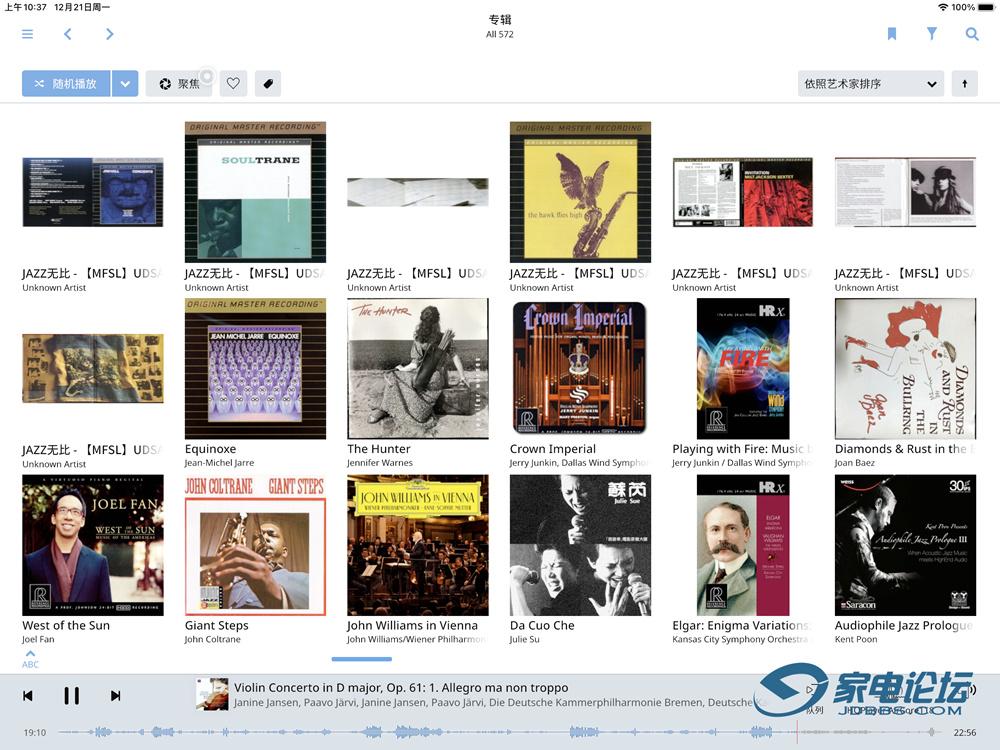Open the 聚焦 focus button
1000x750 pixels.
point(181,84)
